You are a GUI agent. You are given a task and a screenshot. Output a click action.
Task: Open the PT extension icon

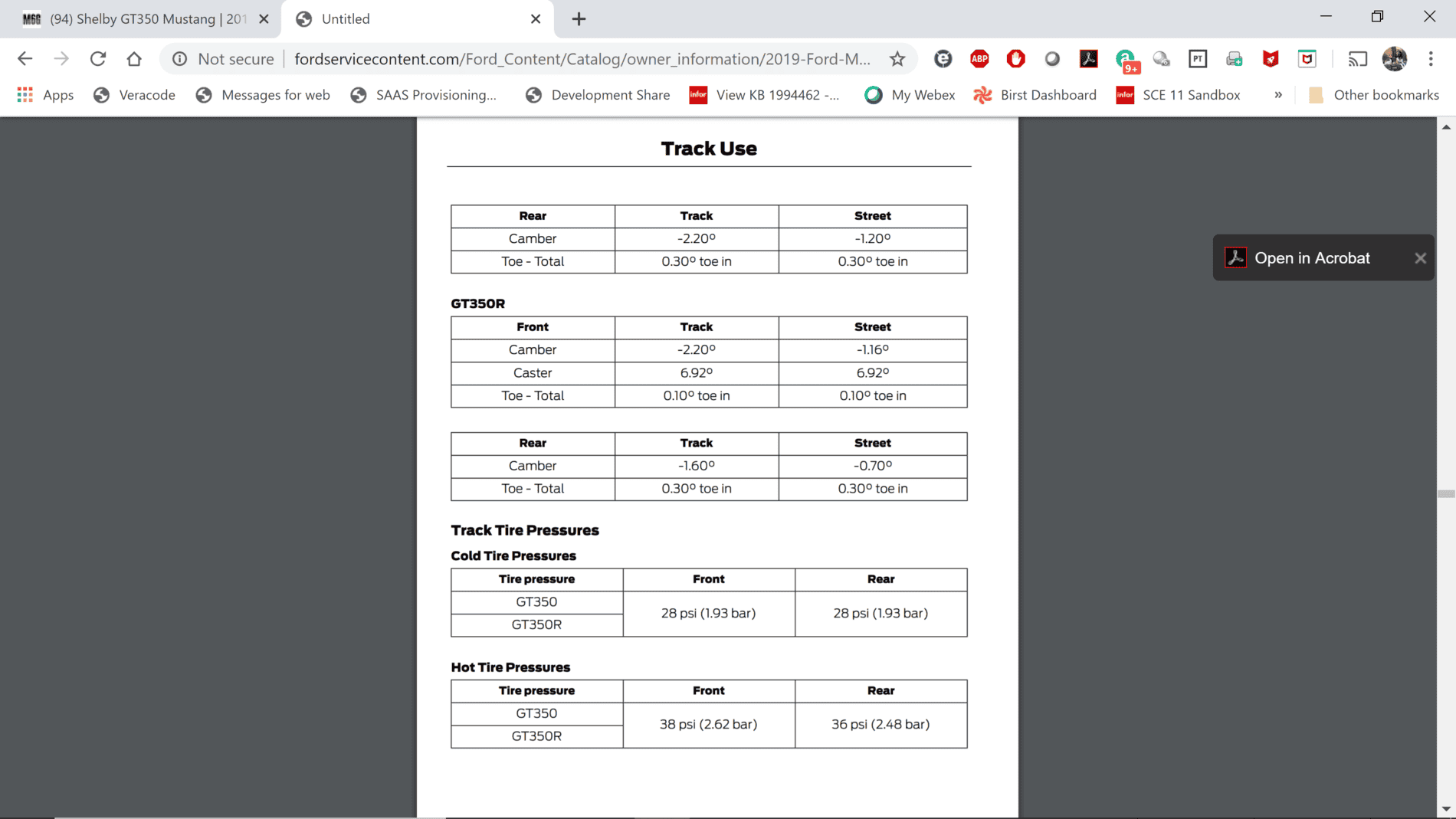[x=1198, y=59]
